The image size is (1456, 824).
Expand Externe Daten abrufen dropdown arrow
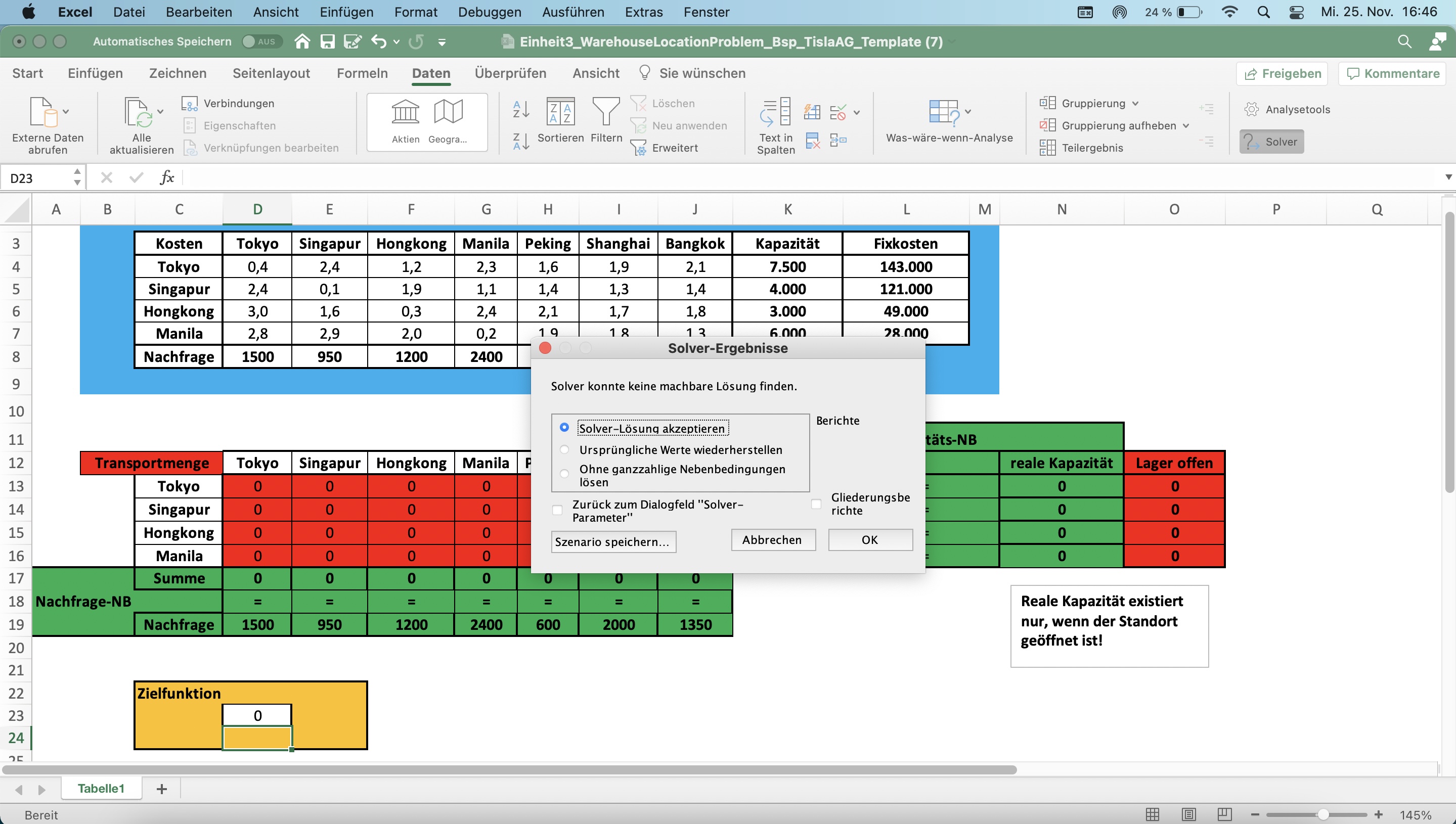pyautogui.click(x=66, y=112)
